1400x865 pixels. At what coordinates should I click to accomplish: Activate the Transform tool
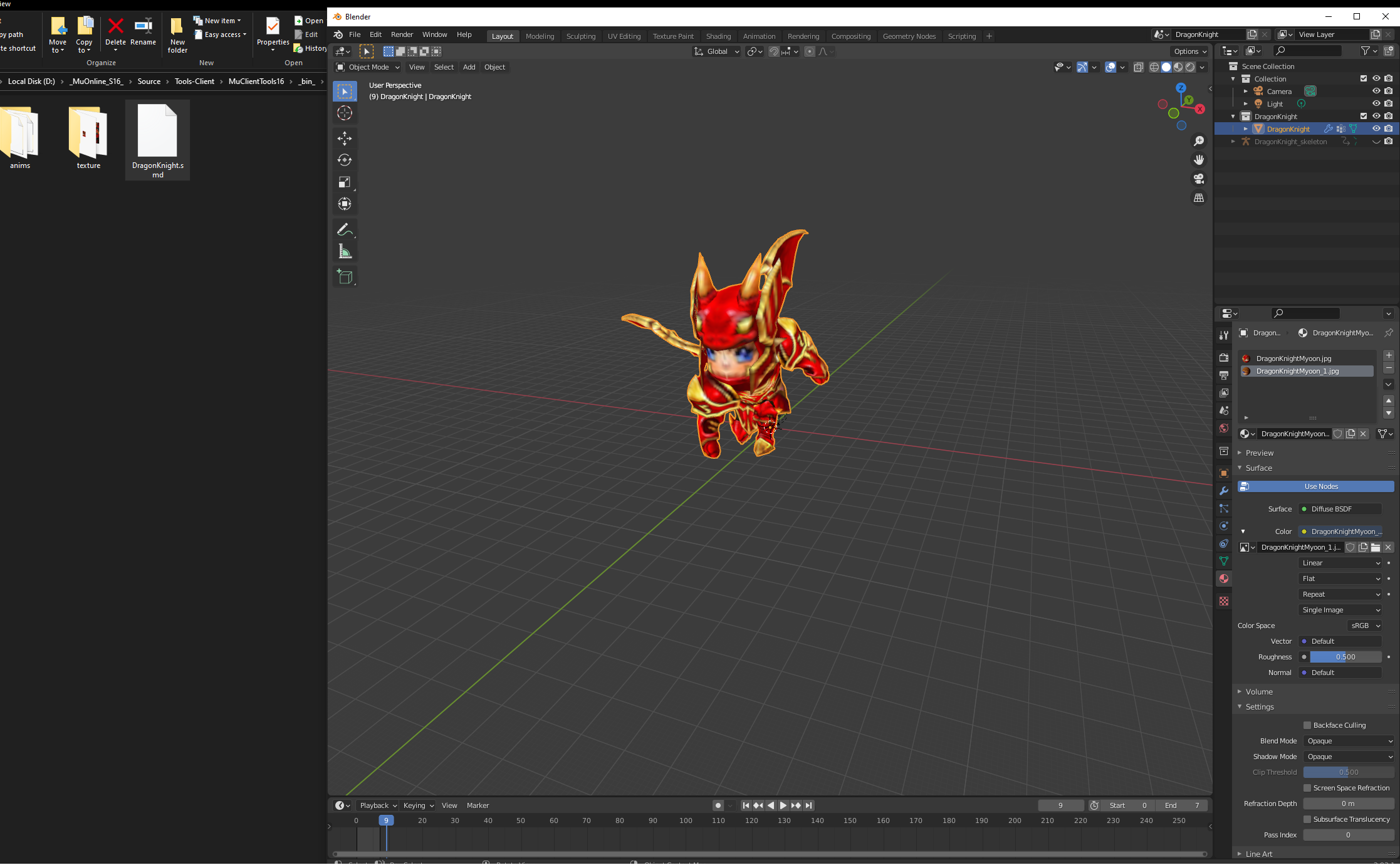coord(345,204)
